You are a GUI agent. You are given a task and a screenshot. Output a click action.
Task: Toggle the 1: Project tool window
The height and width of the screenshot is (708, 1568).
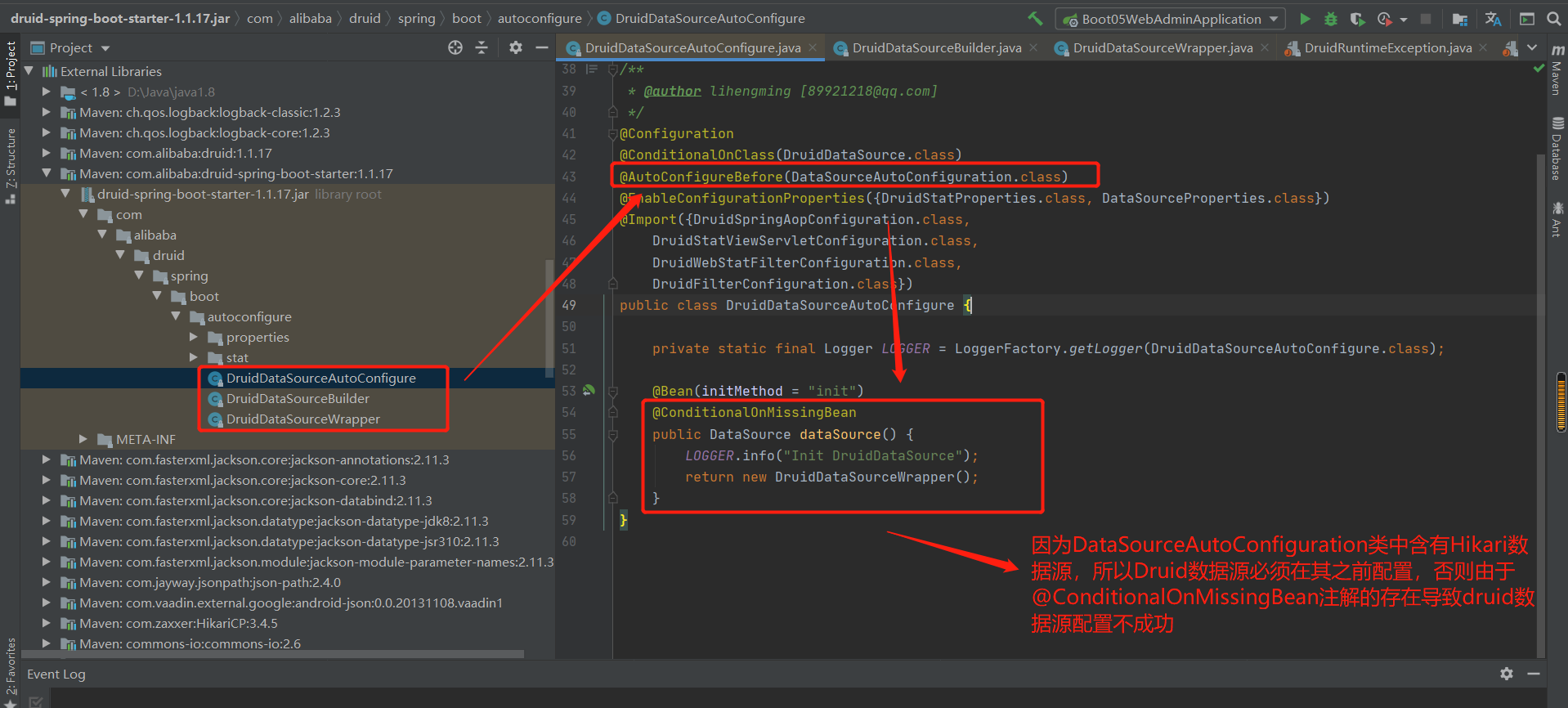10,74
